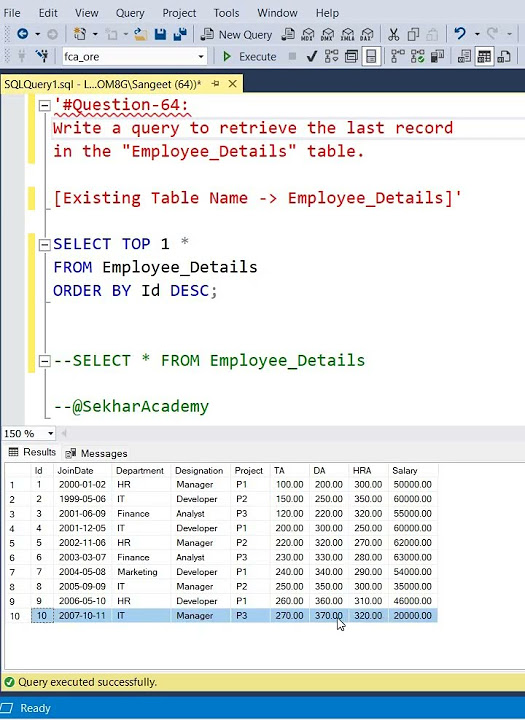Open an Analysis Services MDX query
Screen dimensions: 525x720
coord(308,34)
